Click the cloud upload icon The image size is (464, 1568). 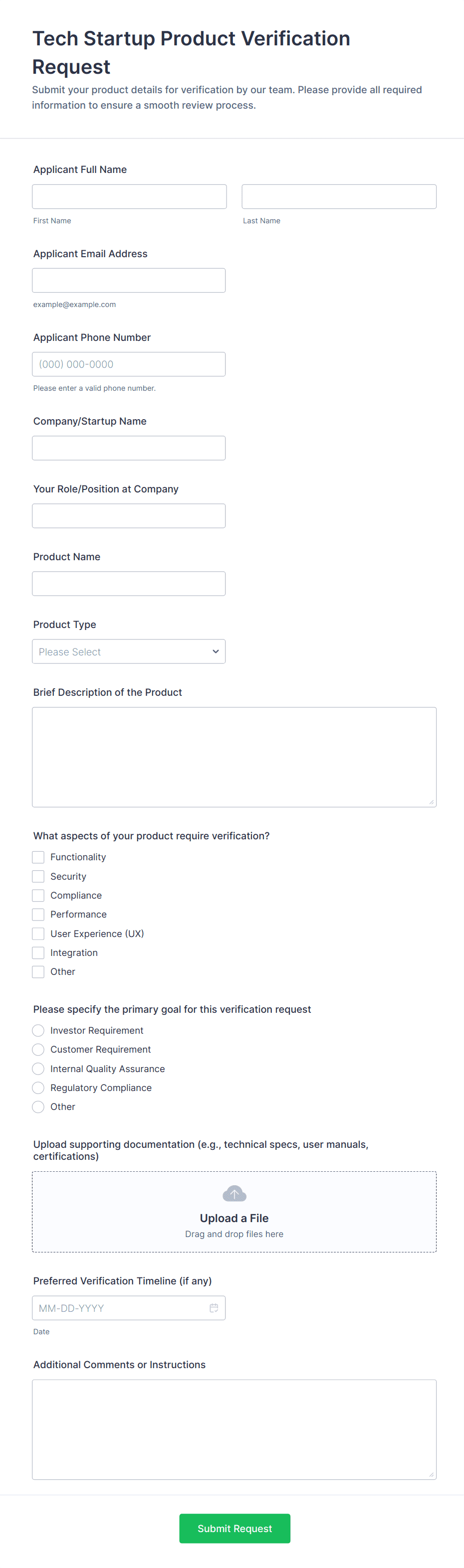[x=234, y=1193]
